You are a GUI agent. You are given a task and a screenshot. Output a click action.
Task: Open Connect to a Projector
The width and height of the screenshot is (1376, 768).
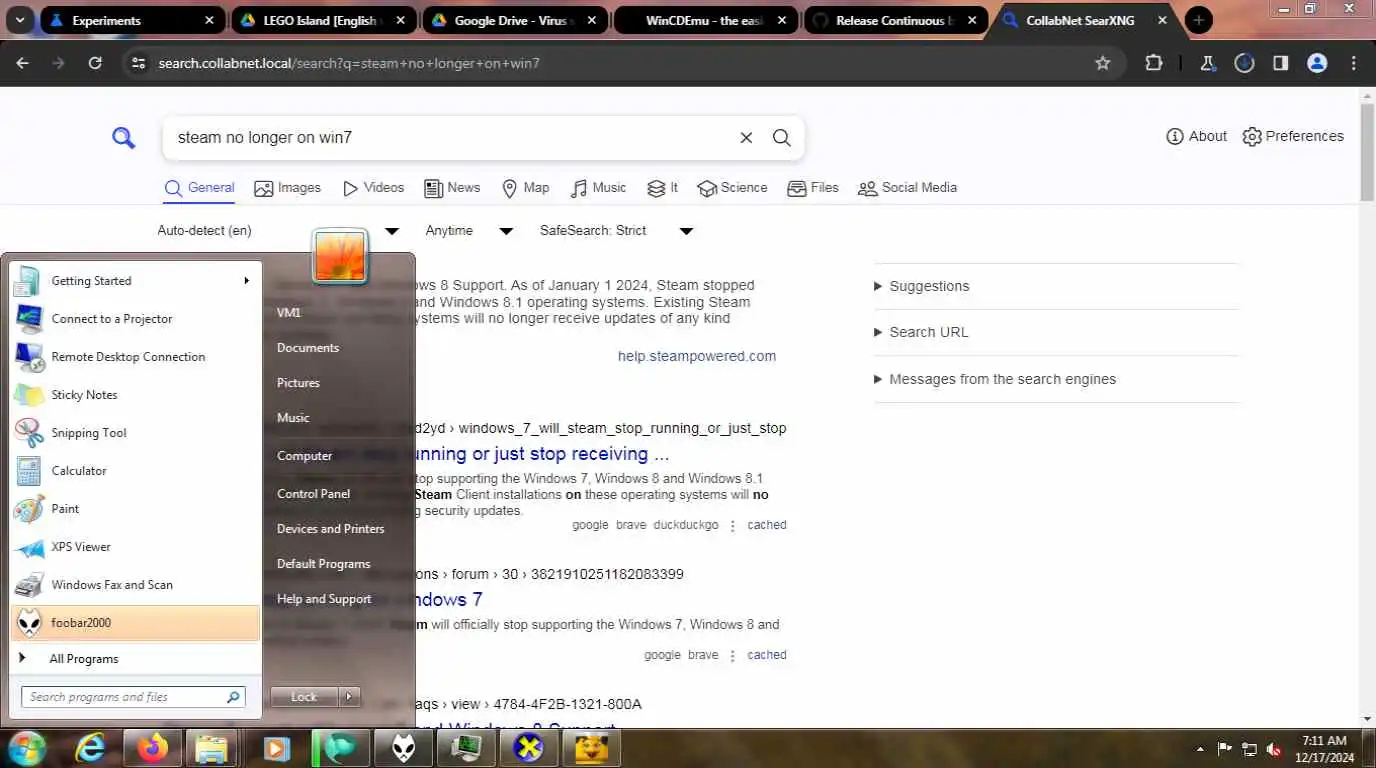[135, 319]
